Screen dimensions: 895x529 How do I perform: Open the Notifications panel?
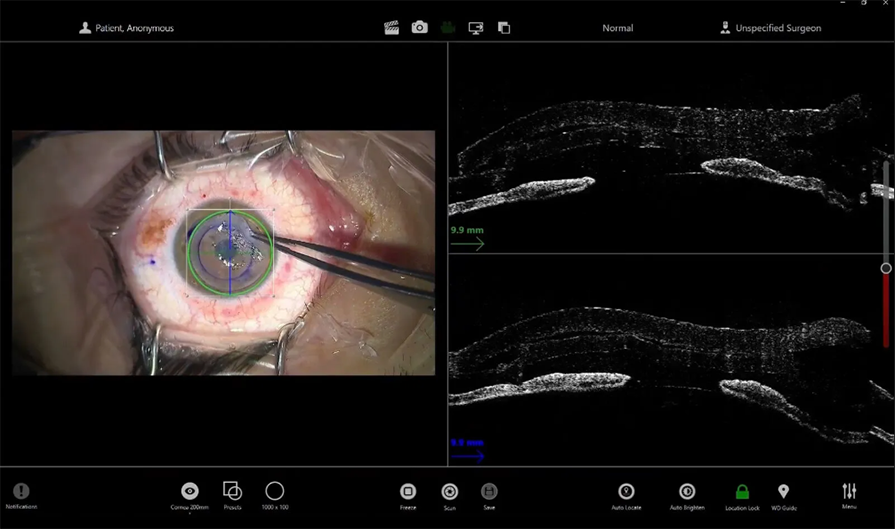tap(21, 492)
